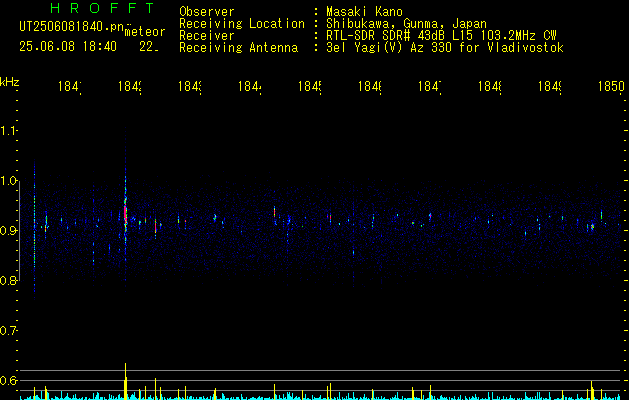Viewport: 629px width, 400px height.
Task: Select the date stamp 25.06.08 18:40
Action: (68, 47)
